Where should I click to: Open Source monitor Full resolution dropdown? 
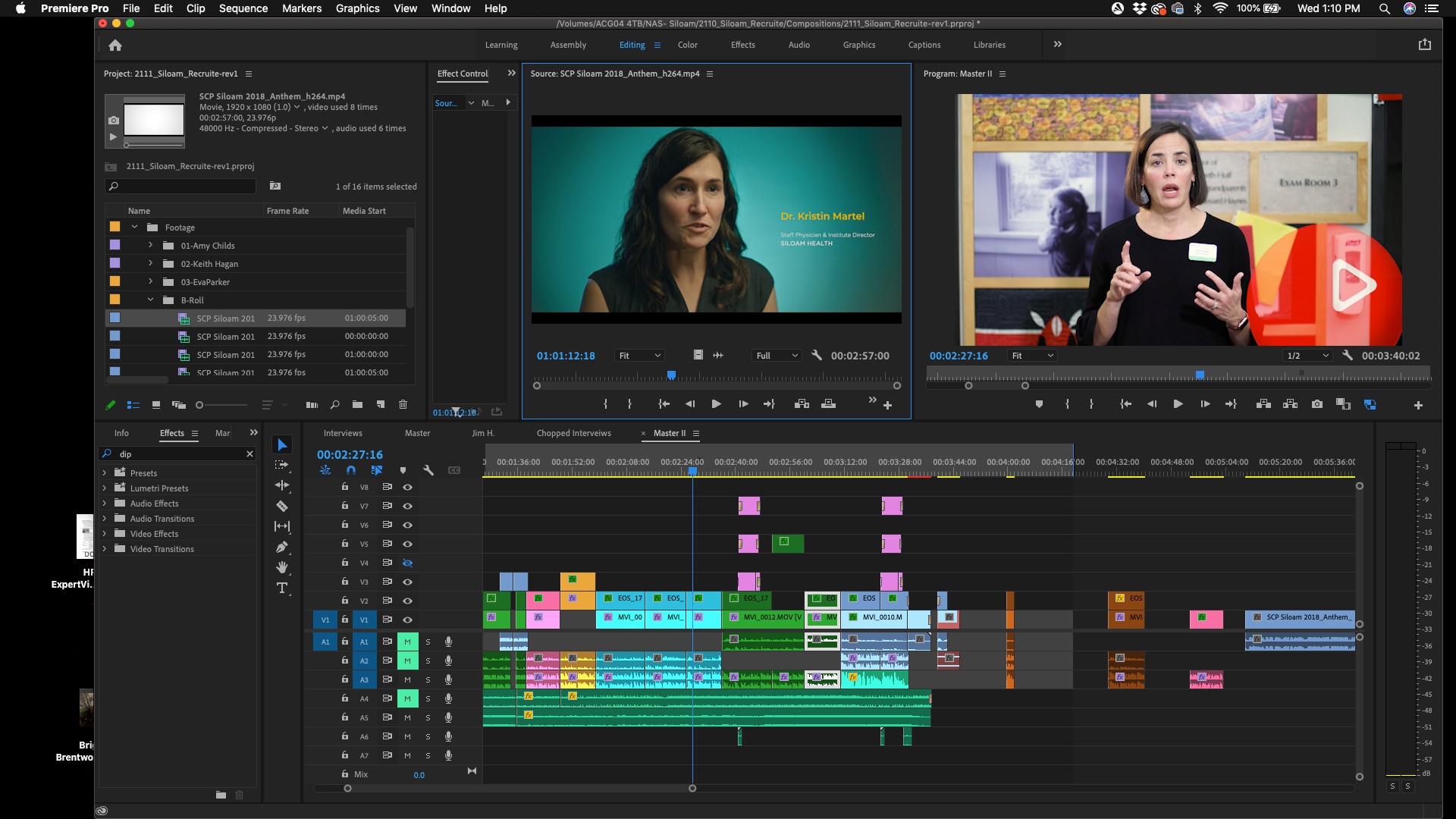pyautogui.click(x=777, y=356)
